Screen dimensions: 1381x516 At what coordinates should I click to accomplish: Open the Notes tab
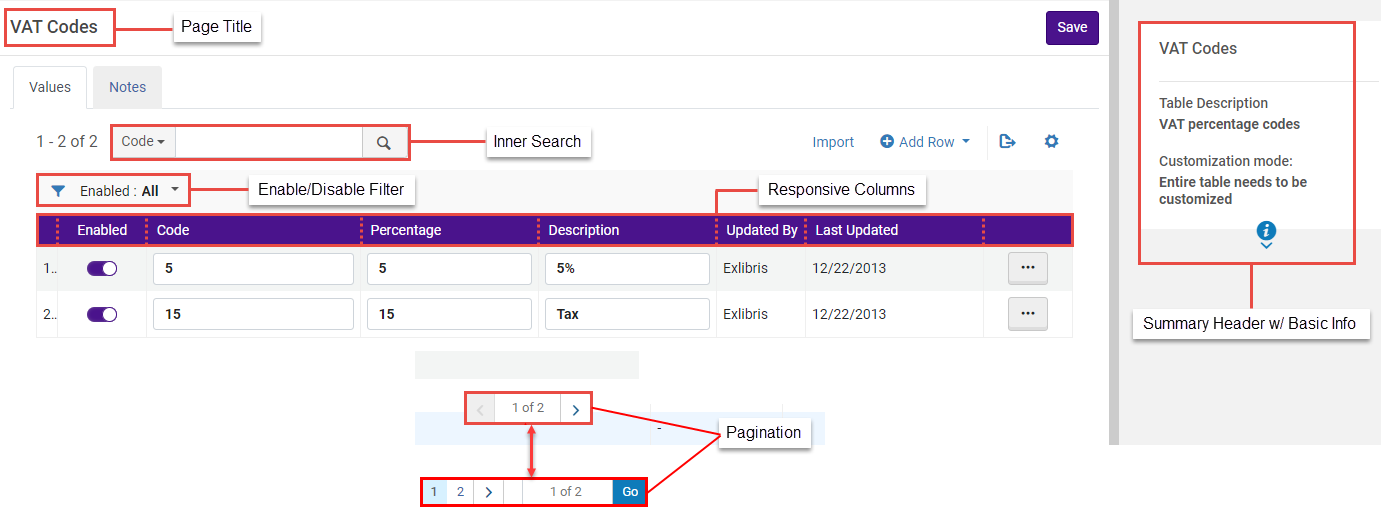pos(128,87)
